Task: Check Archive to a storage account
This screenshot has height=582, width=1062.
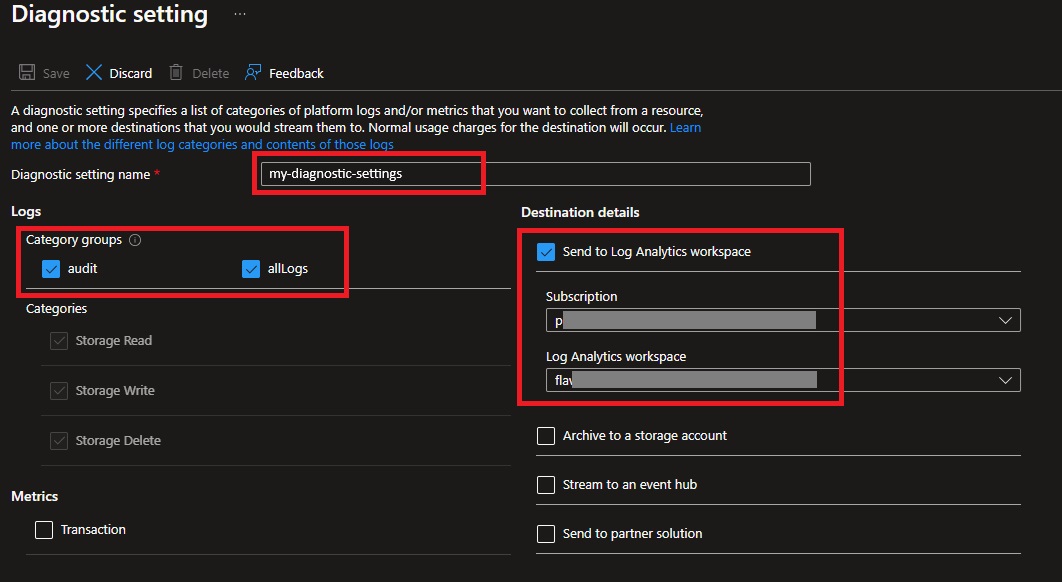Action: pos(546,436)
